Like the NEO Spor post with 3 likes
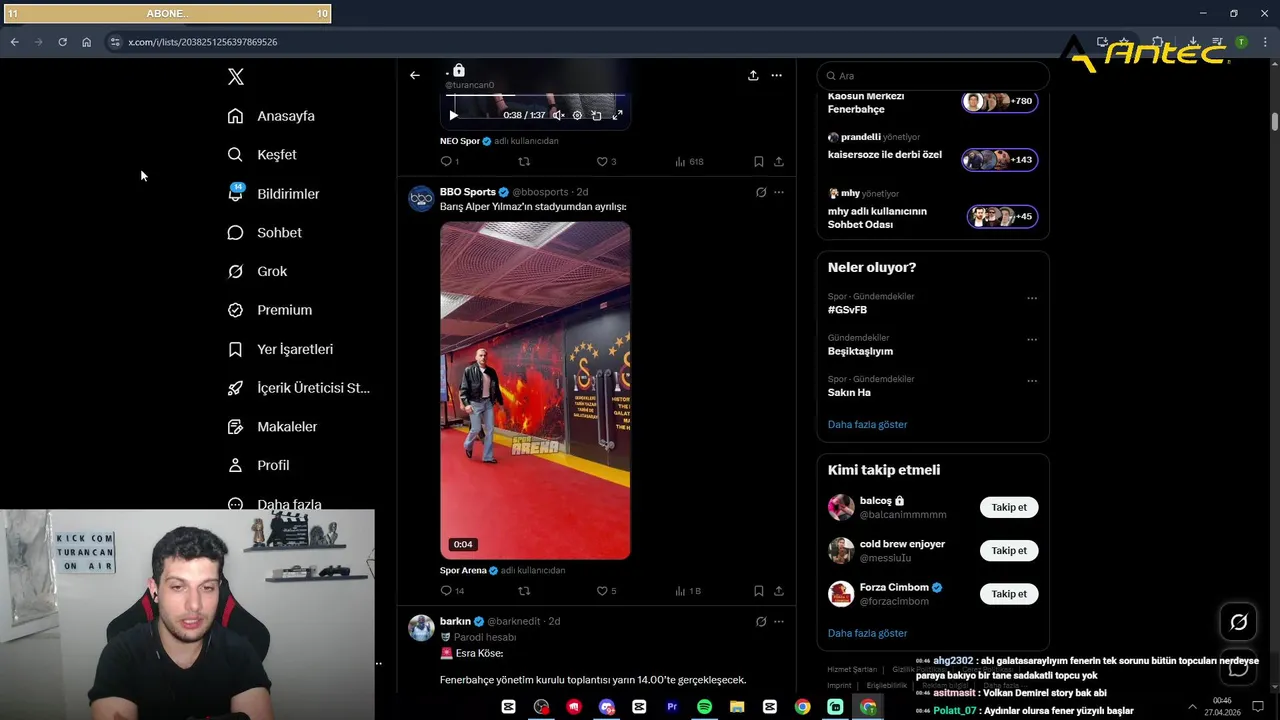 [x=606, y=161]
